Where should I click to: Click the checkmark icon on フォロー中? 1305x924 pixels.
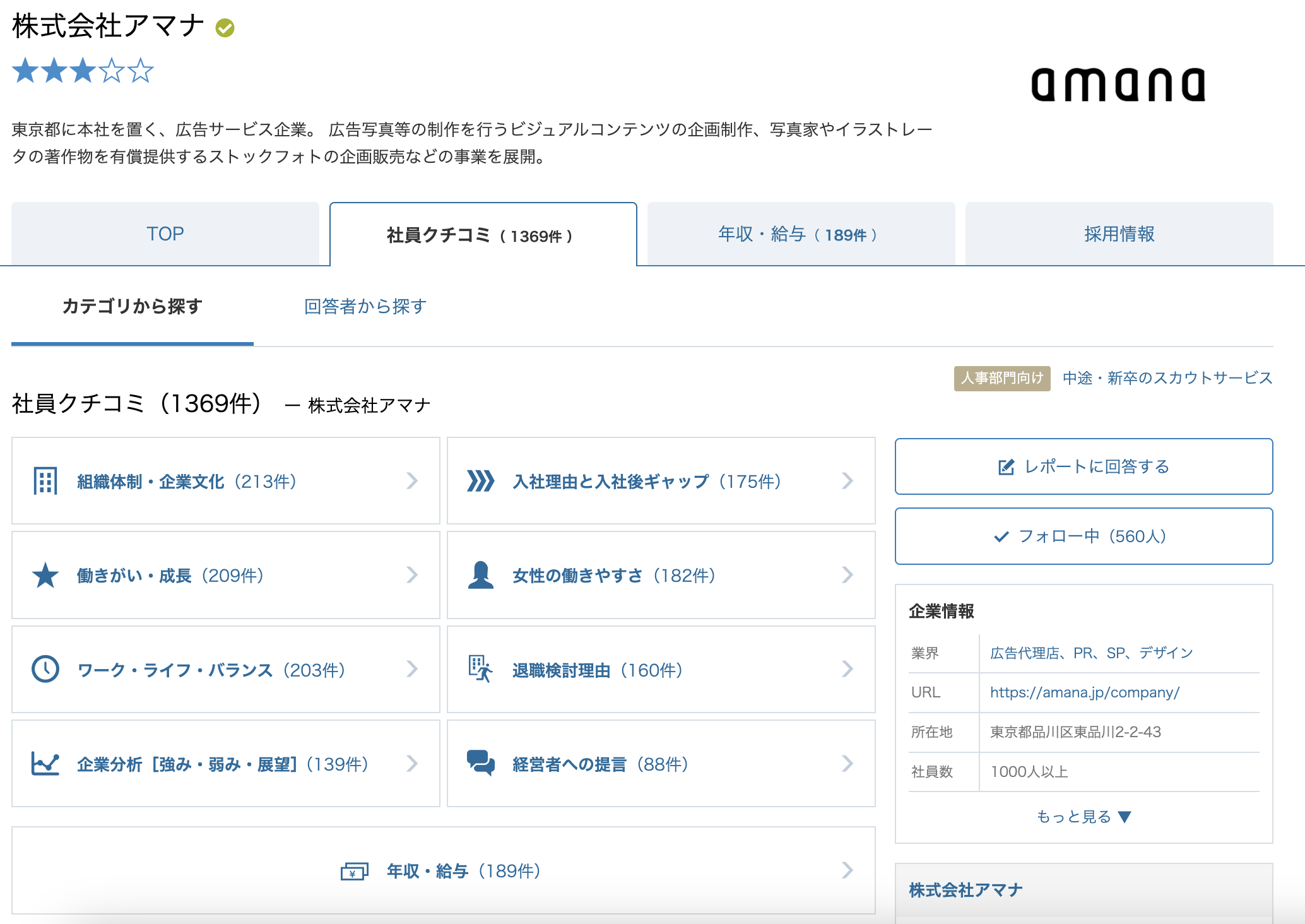(1001, 536)
